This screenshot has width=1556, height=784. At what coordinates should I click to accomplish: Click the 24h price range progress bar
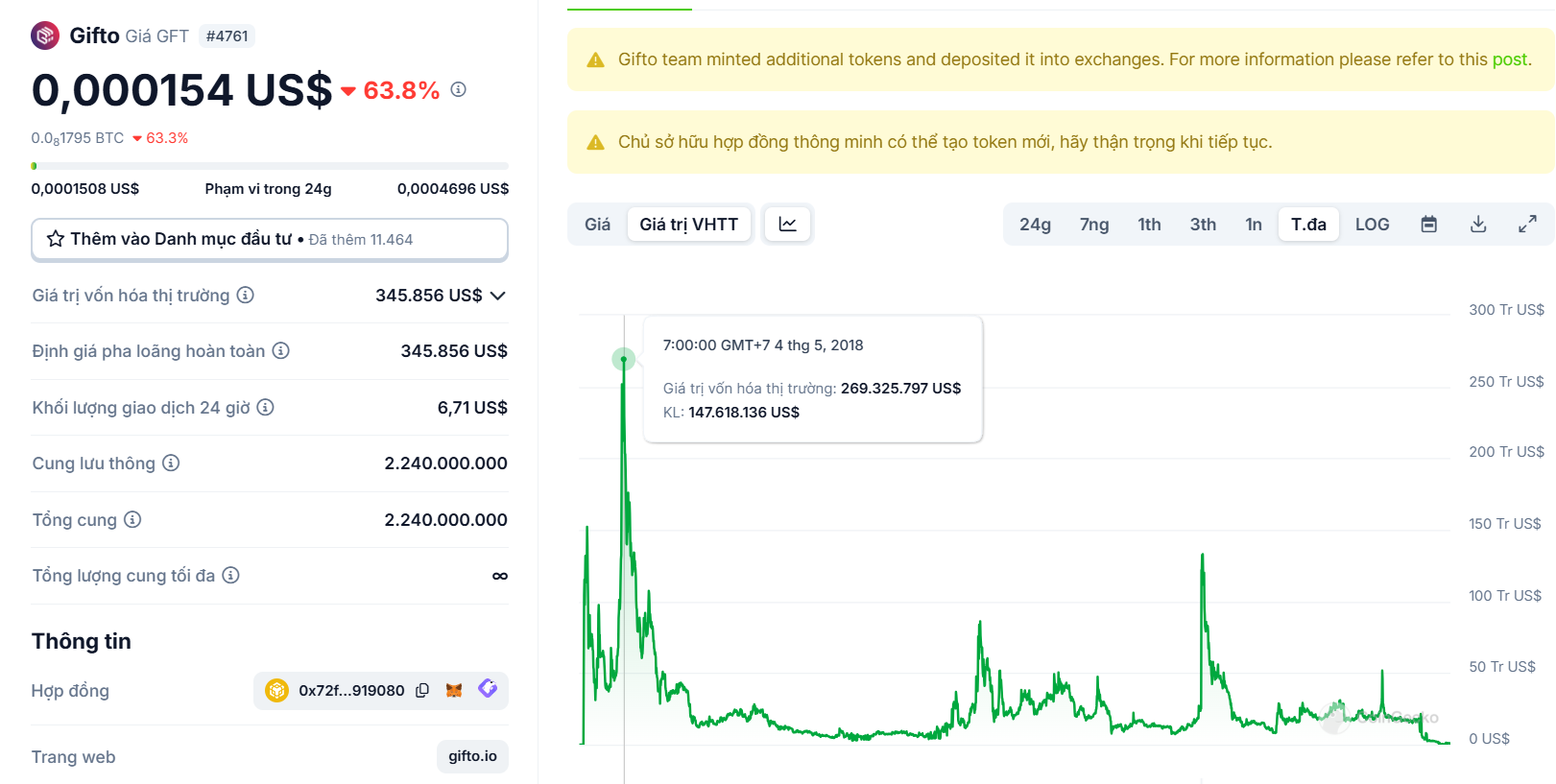(x=270, y=166)
